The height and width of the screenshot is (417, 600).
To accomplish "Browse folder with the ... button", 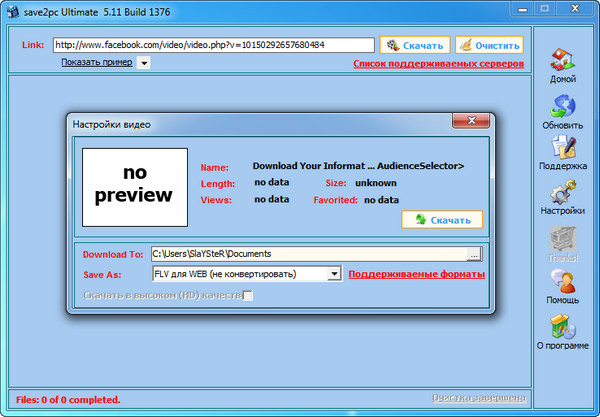I will 474,254.
